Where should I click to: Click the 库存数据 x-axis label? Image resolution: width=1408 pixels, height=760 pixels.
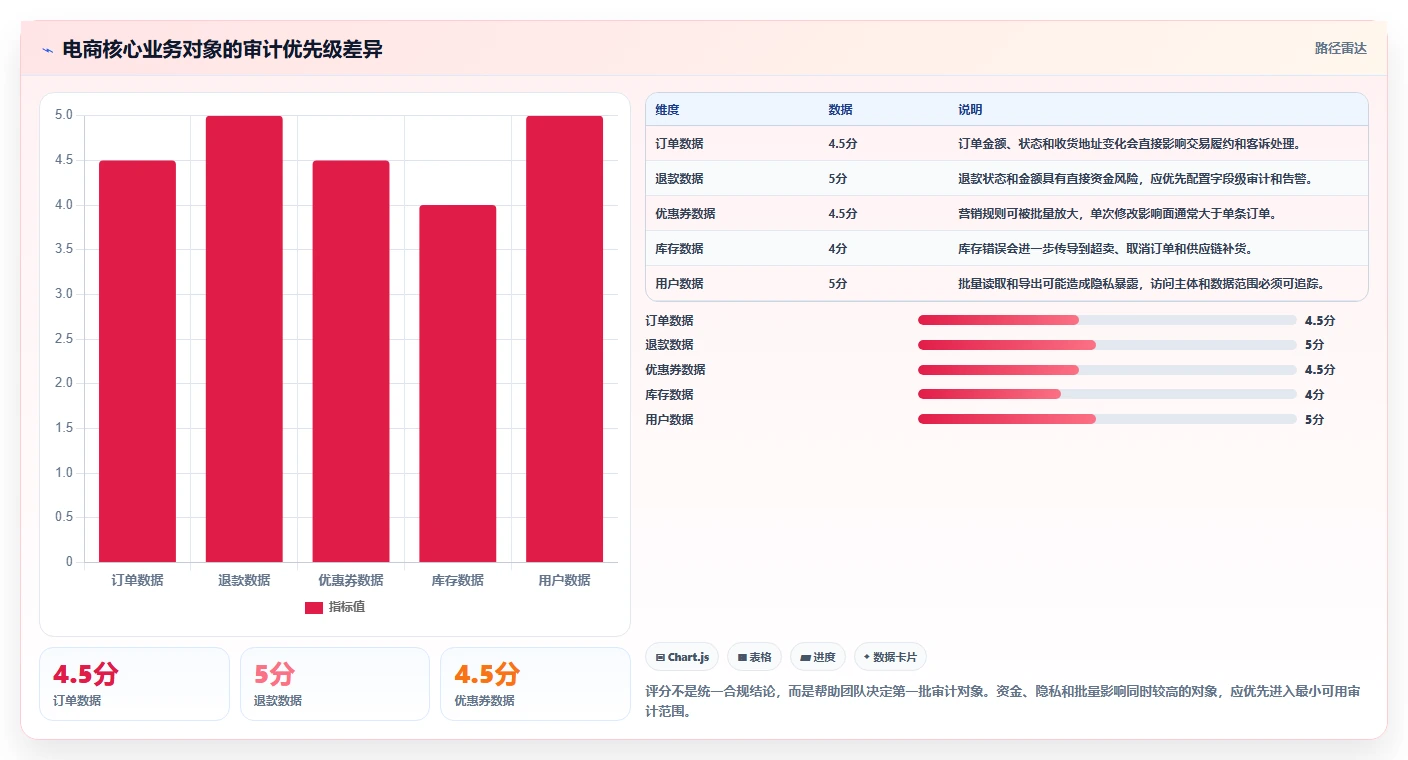pos(458,580)
